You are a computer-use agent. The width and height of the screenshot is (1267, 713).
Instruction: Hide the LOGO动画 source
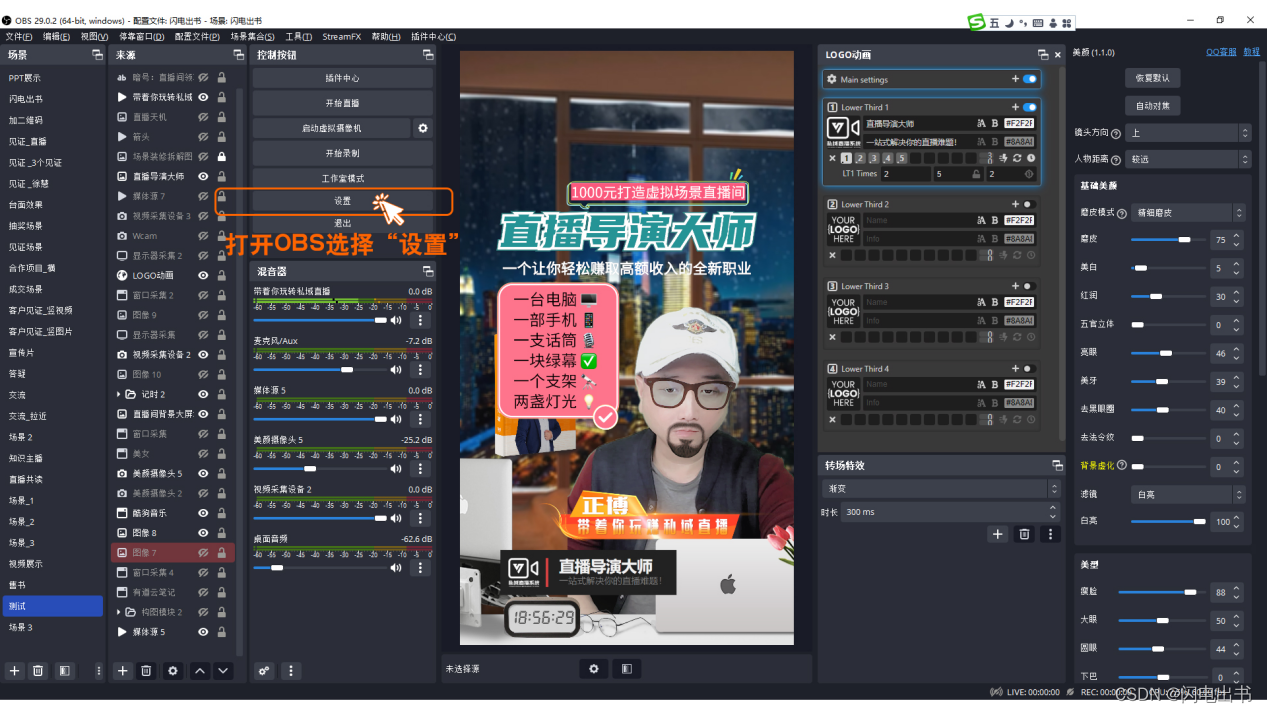[203, 275]
